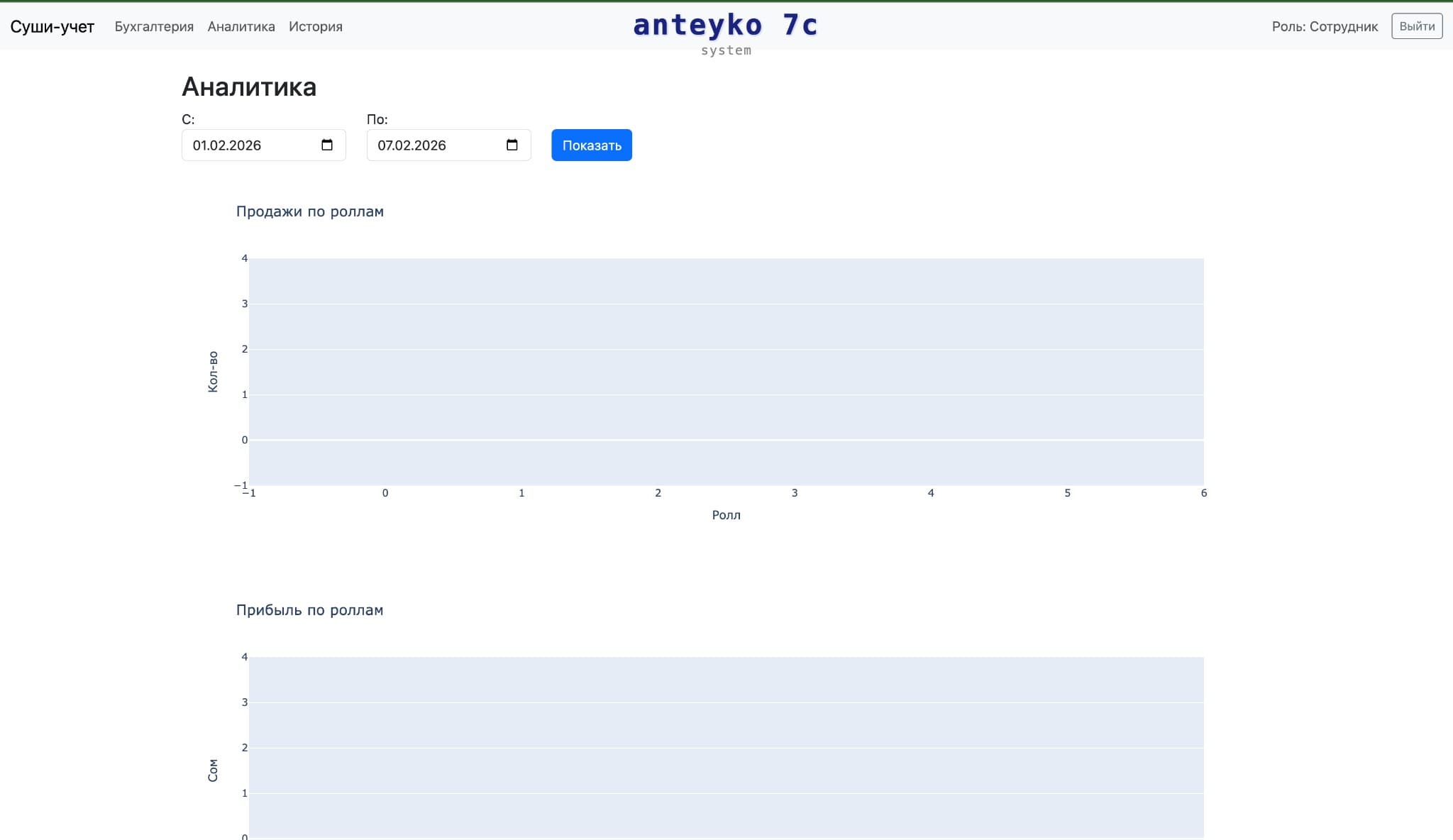Click inside the 'Продажи по роллам' chart area
Image resolution: width=1453 pixels, height=840 pixels.
click(x=724, y=369)
